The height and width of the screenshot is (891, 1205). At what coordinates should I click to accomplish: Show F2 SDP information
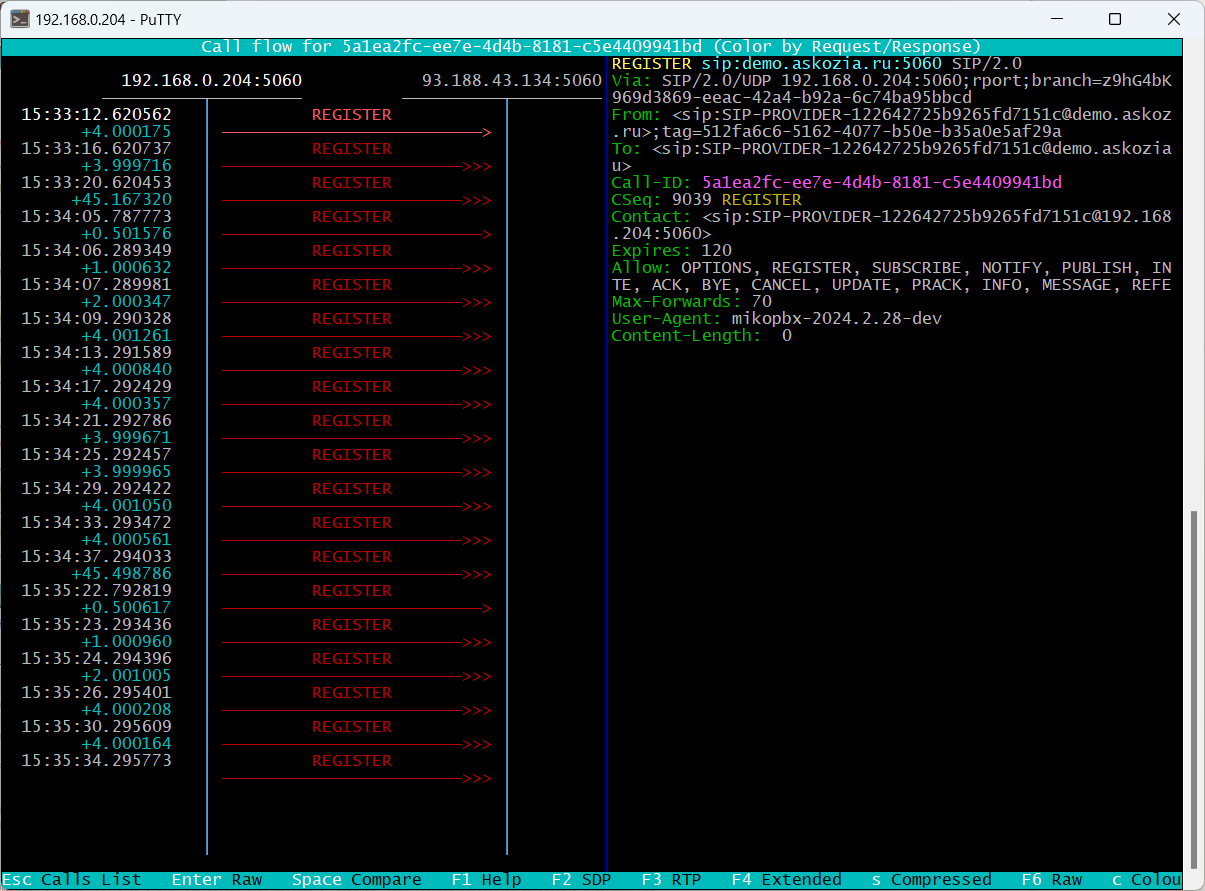coord(581,880)
